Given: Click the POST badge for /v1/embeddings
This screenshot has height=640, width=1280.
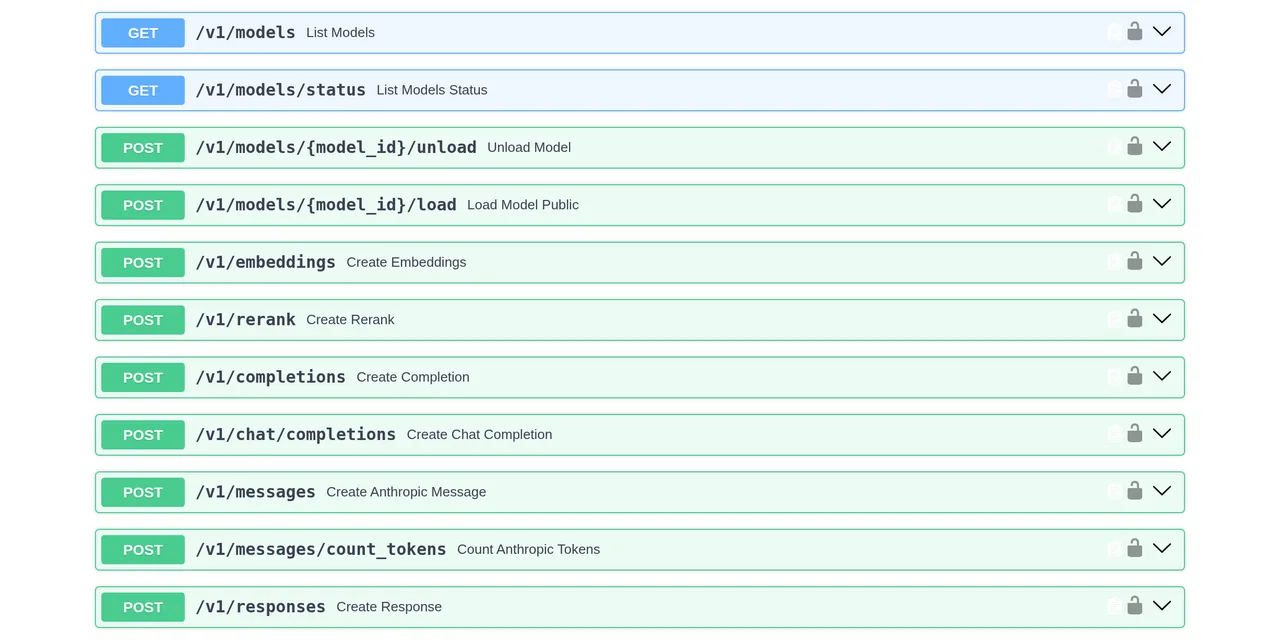Looking at the screenshot, I should coord(143,262).
